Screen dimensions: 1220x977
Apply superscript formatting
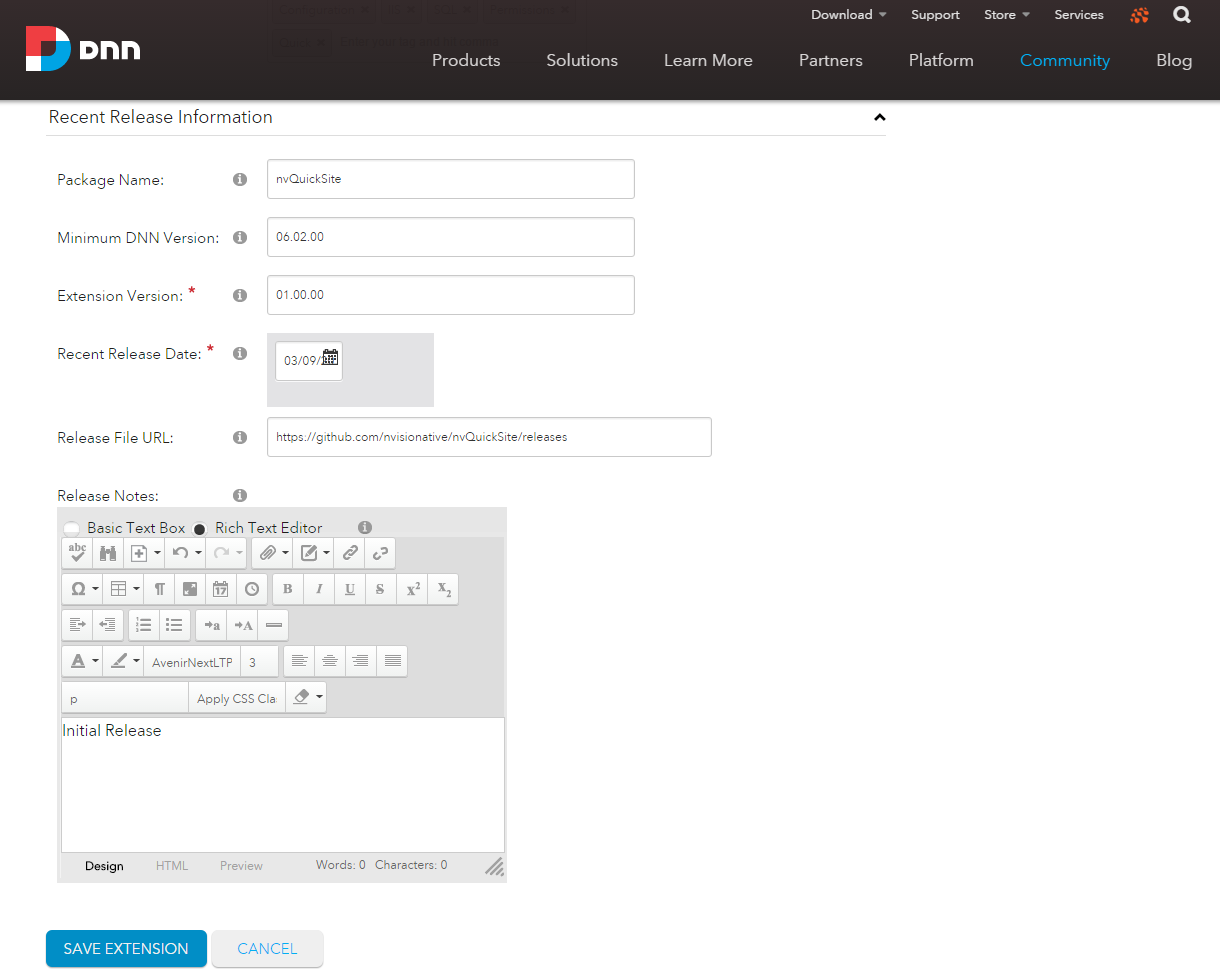(x=412, y=589)
